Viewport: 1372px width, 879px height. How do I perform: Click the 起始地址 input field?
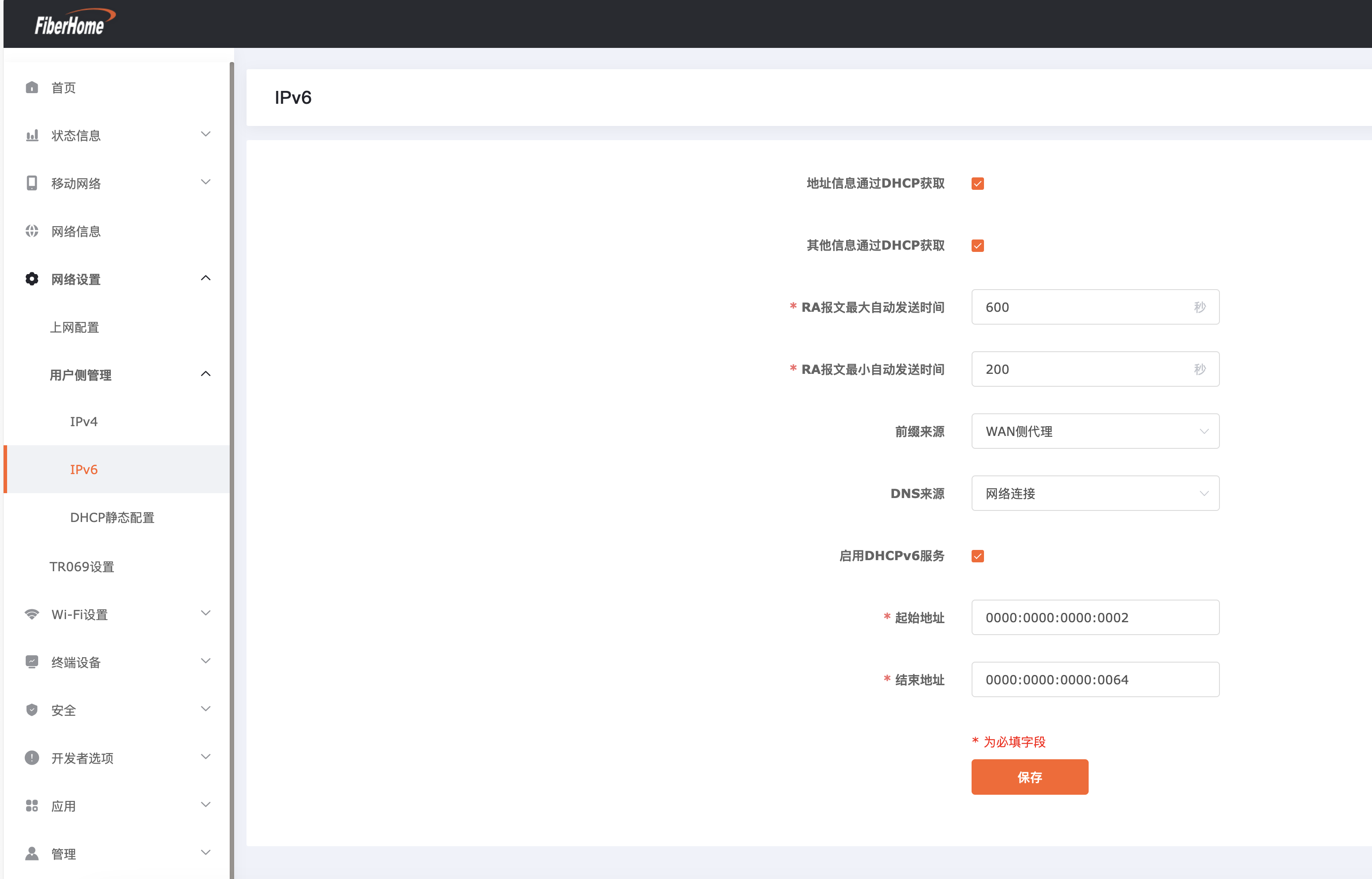click(1095, 618)
